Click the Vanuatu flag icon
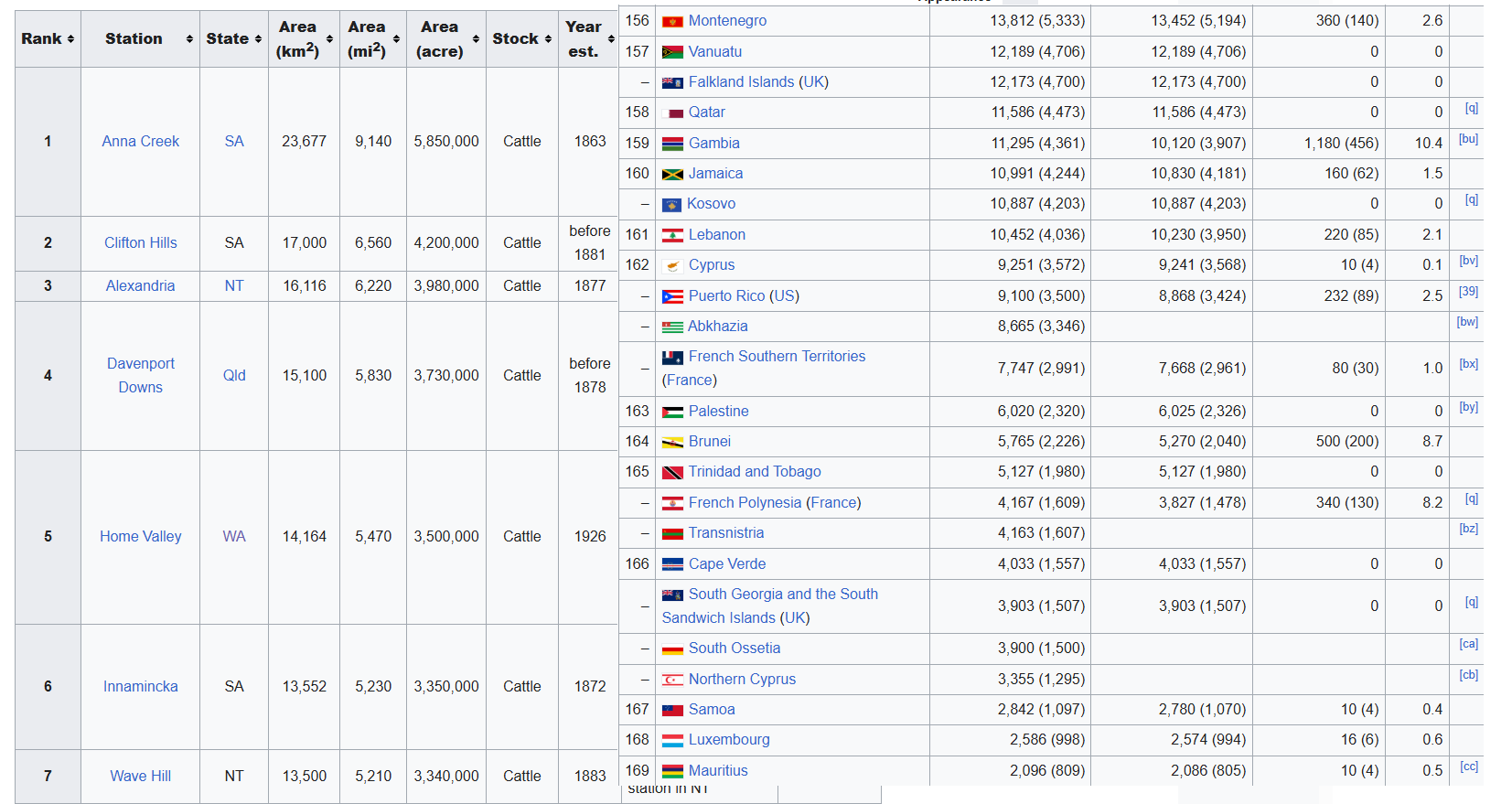The image size is (1512, 804). (672, 52)
